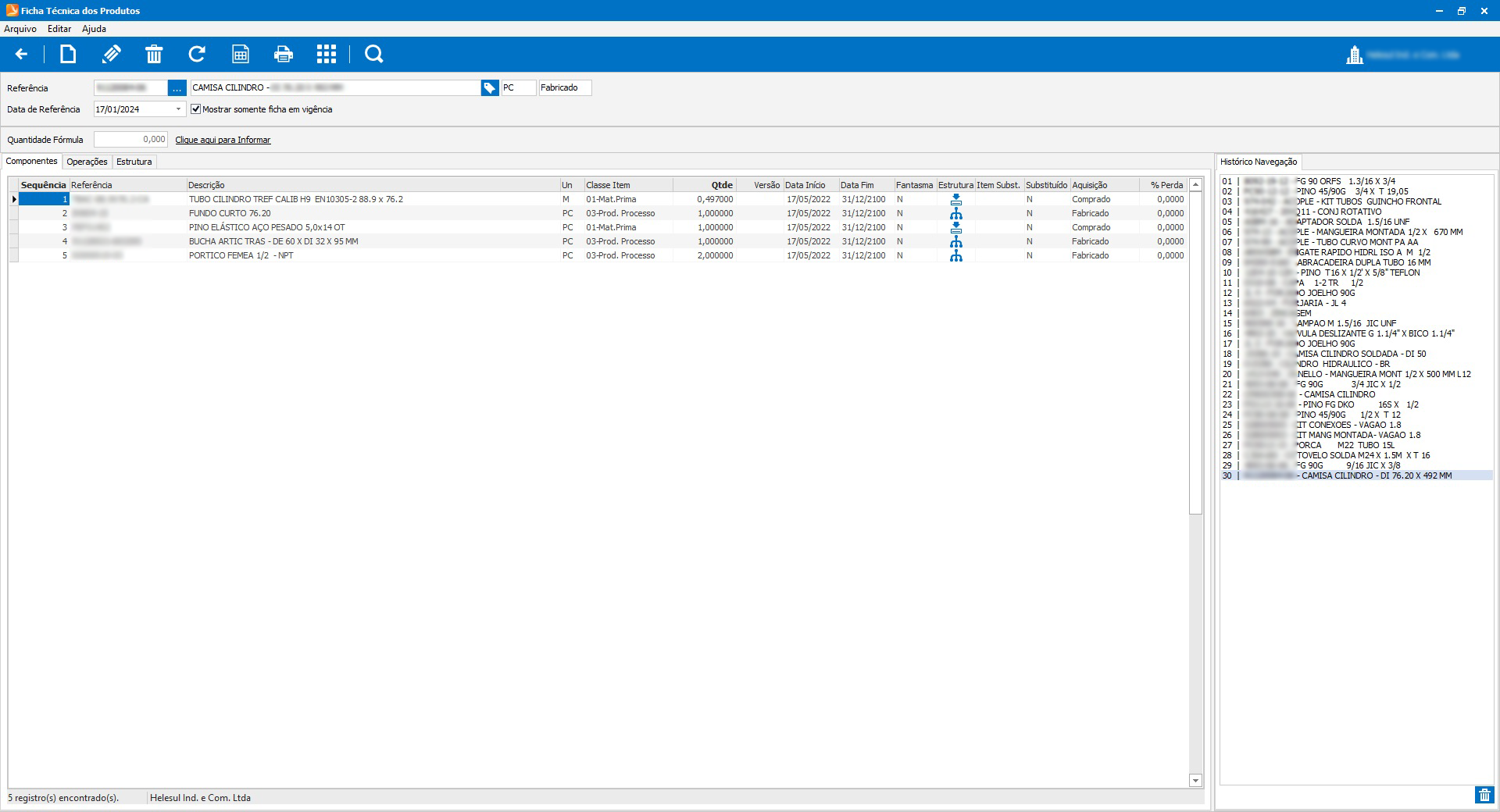Create a new record with the blank page icon

(x=69, y=54)
